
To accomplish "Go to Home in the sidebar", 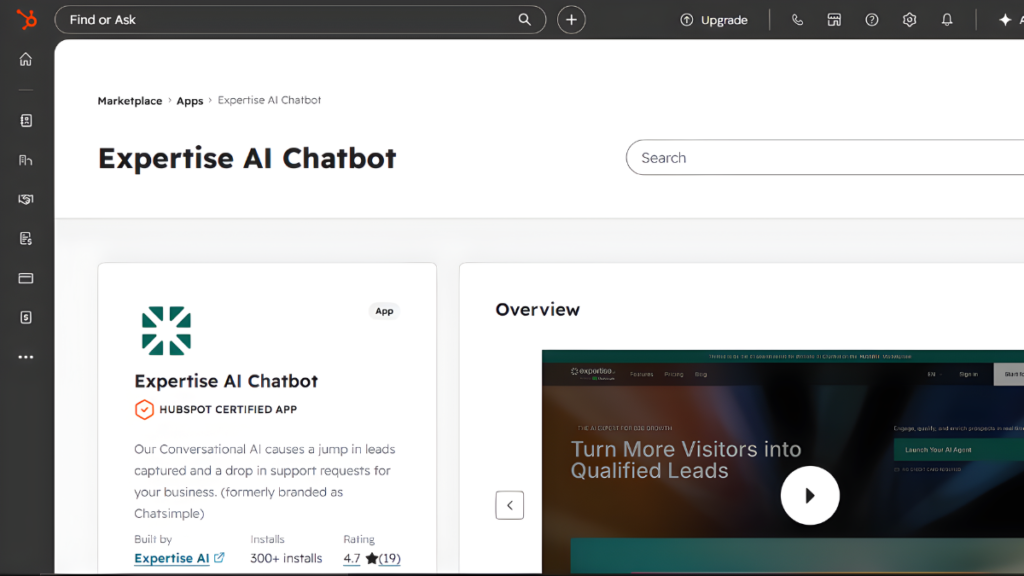I will click(x=25, y=59).
